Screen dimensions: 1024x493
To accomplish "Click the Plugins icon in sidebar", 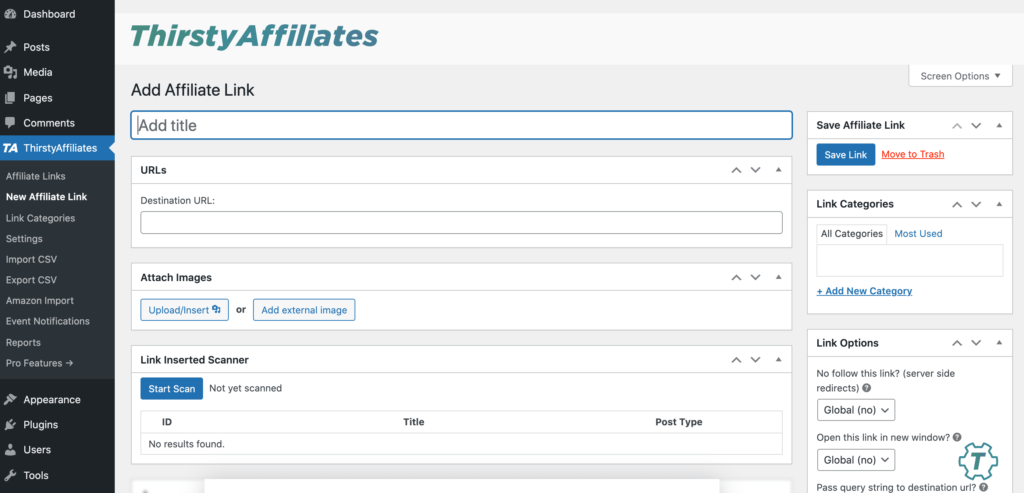I will [x=10, y=425].
